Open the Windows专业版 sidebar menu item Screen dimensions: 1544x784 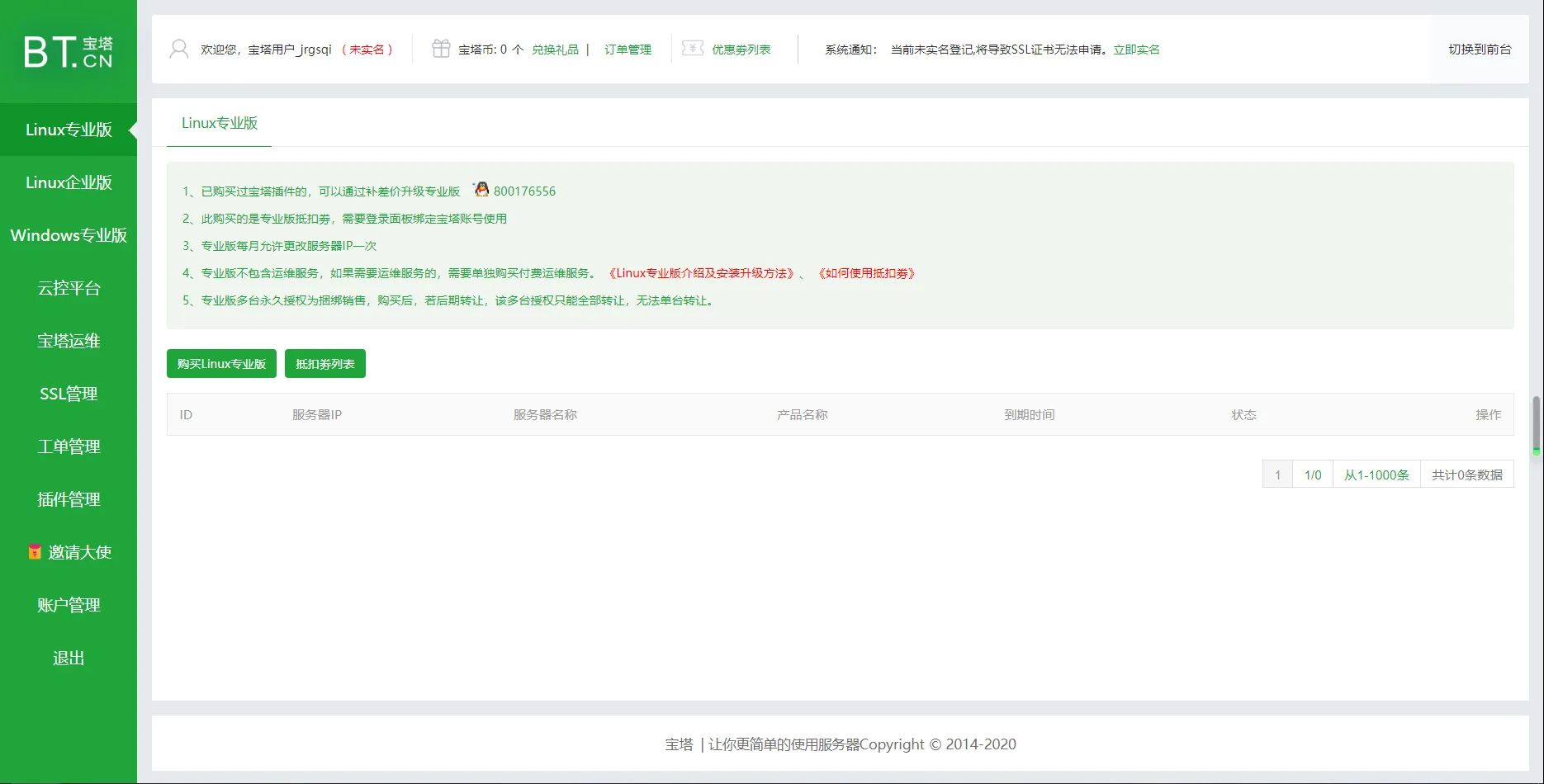coord(69,235)
